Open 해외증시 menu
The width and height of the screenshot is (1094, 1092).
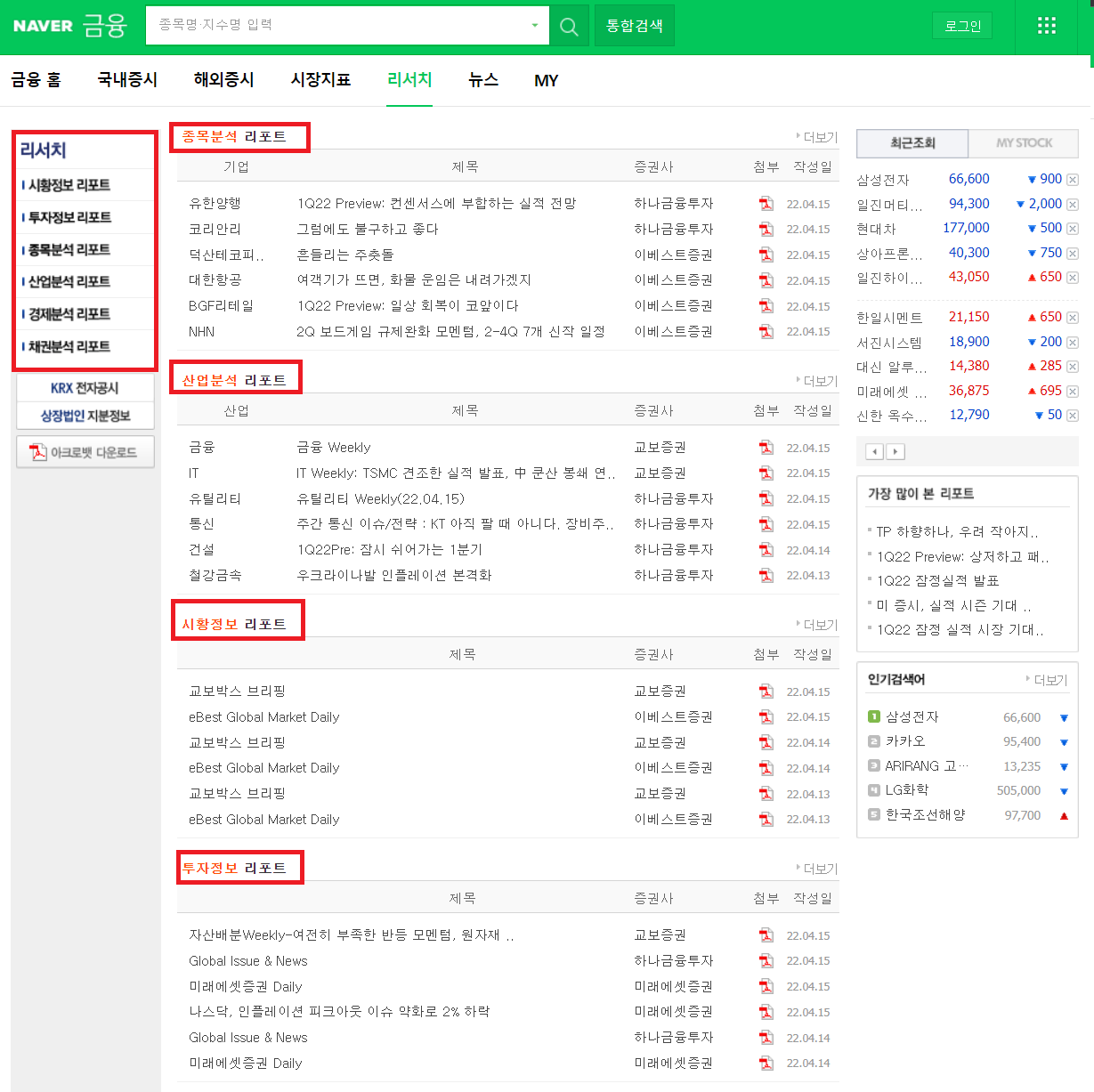tap(223, 80)
